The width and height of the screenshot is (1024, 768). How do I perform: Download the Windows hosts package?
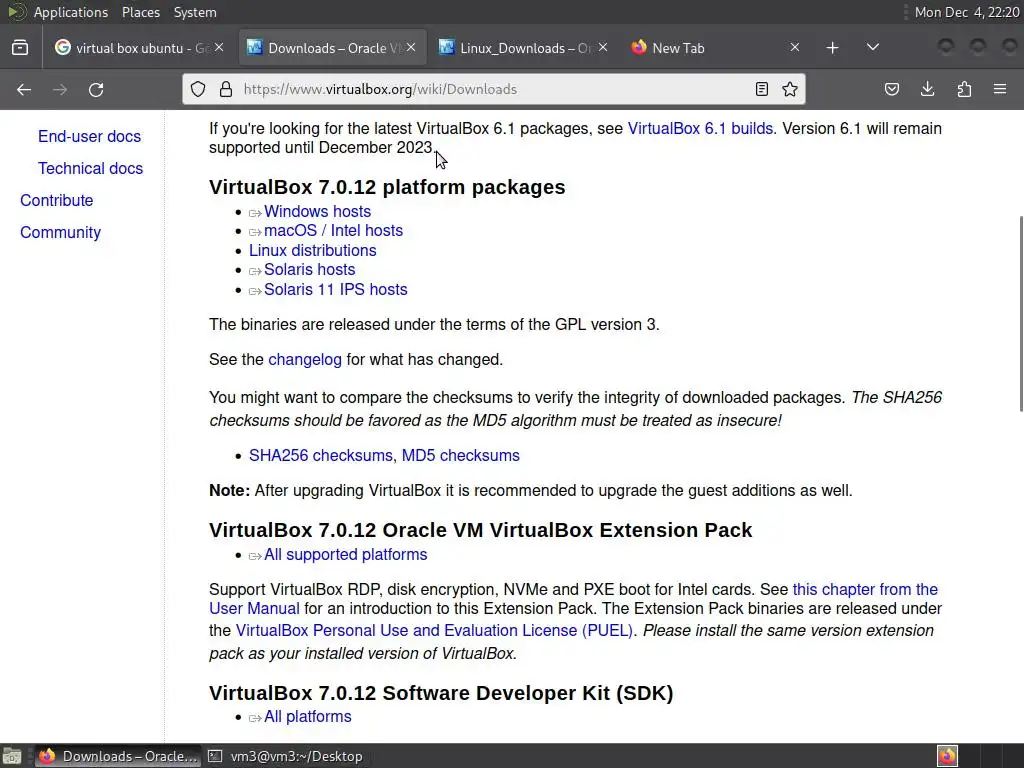click(317, 212)
